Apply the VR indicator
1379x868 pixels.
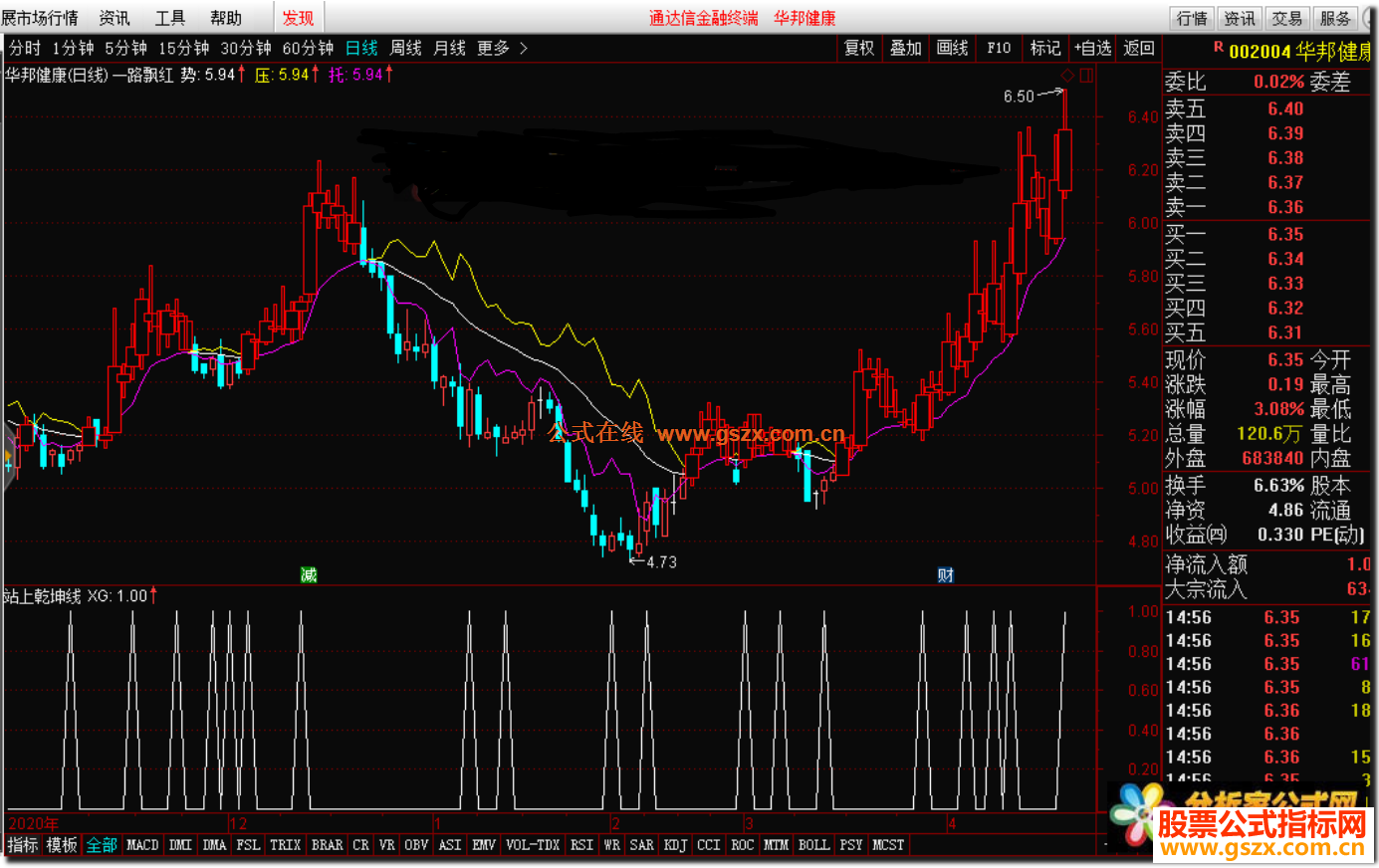point(386,845)
